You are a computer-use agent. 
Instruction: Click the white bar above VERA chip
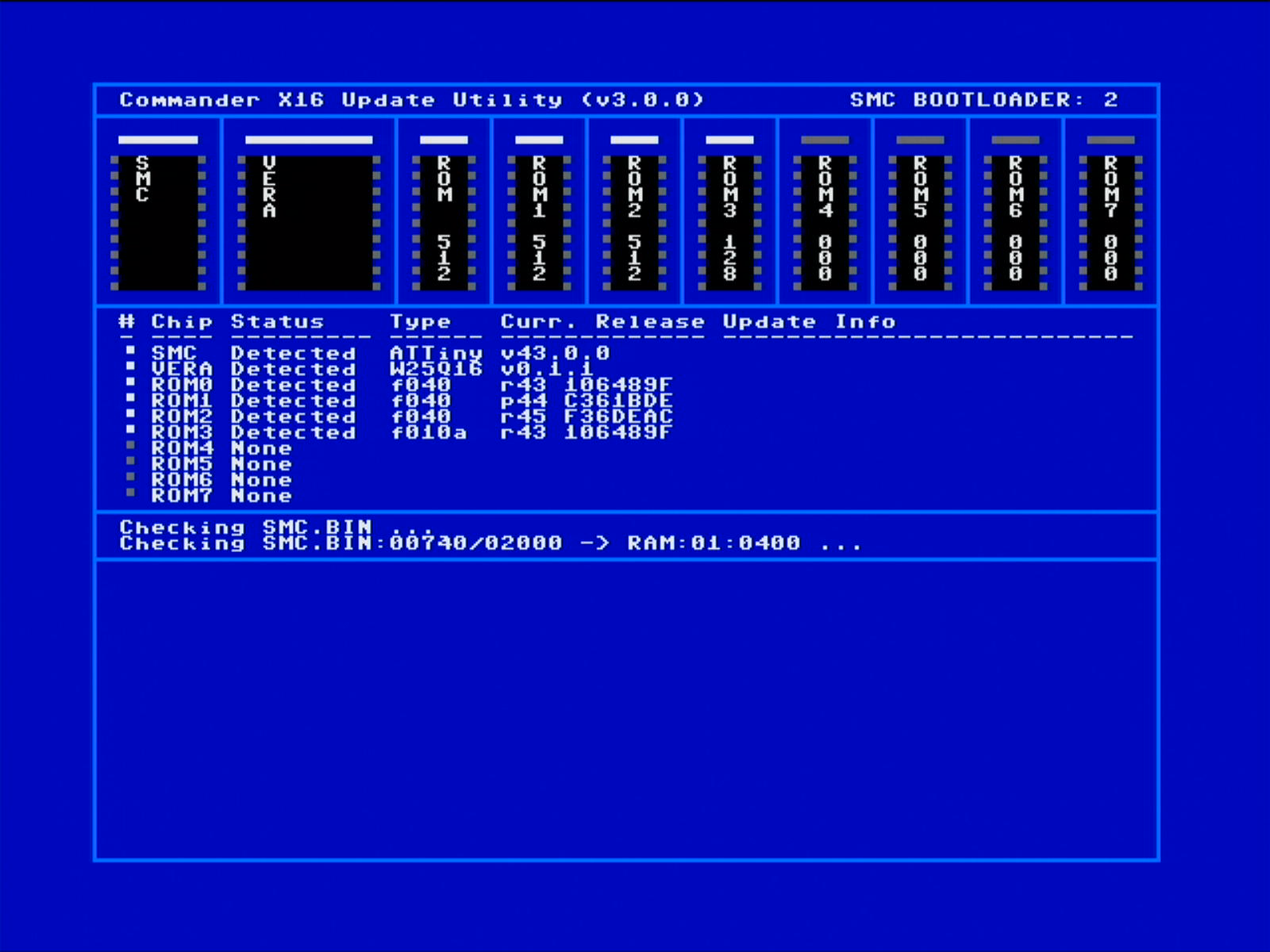pyautogui.click(x=309, y=140)
